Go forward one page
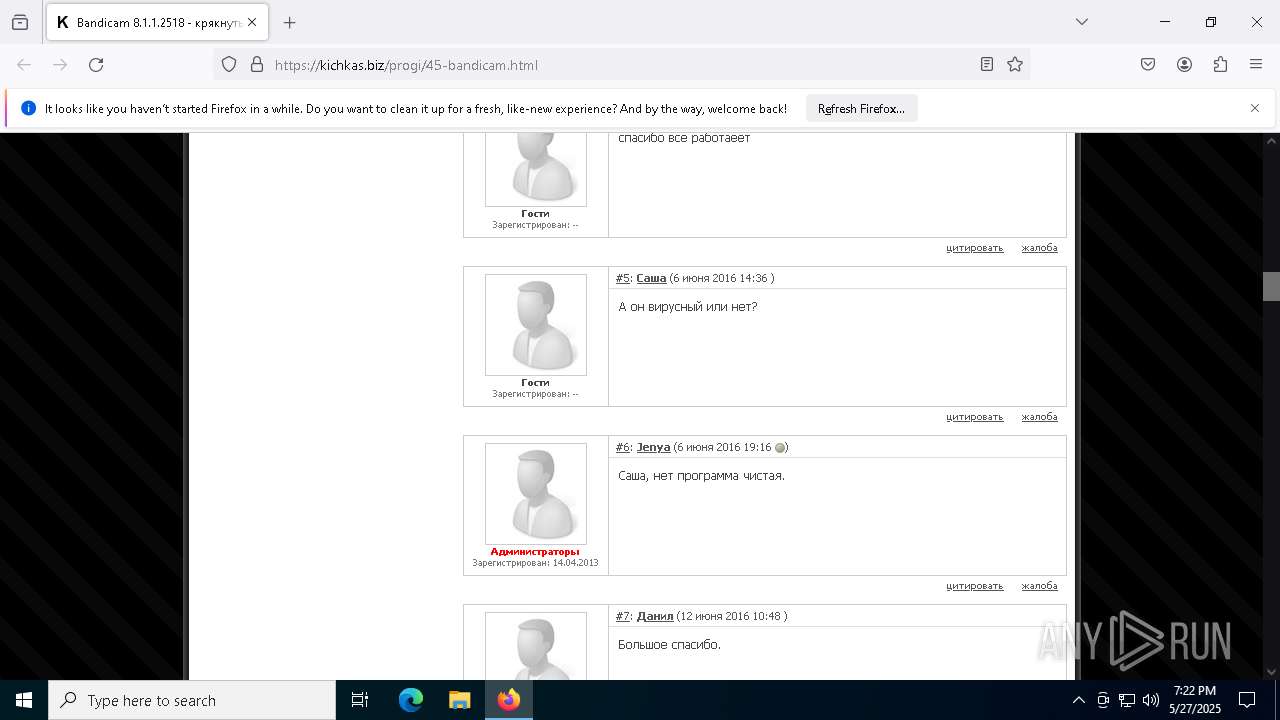1280x720 pixels. pos(60,65)
